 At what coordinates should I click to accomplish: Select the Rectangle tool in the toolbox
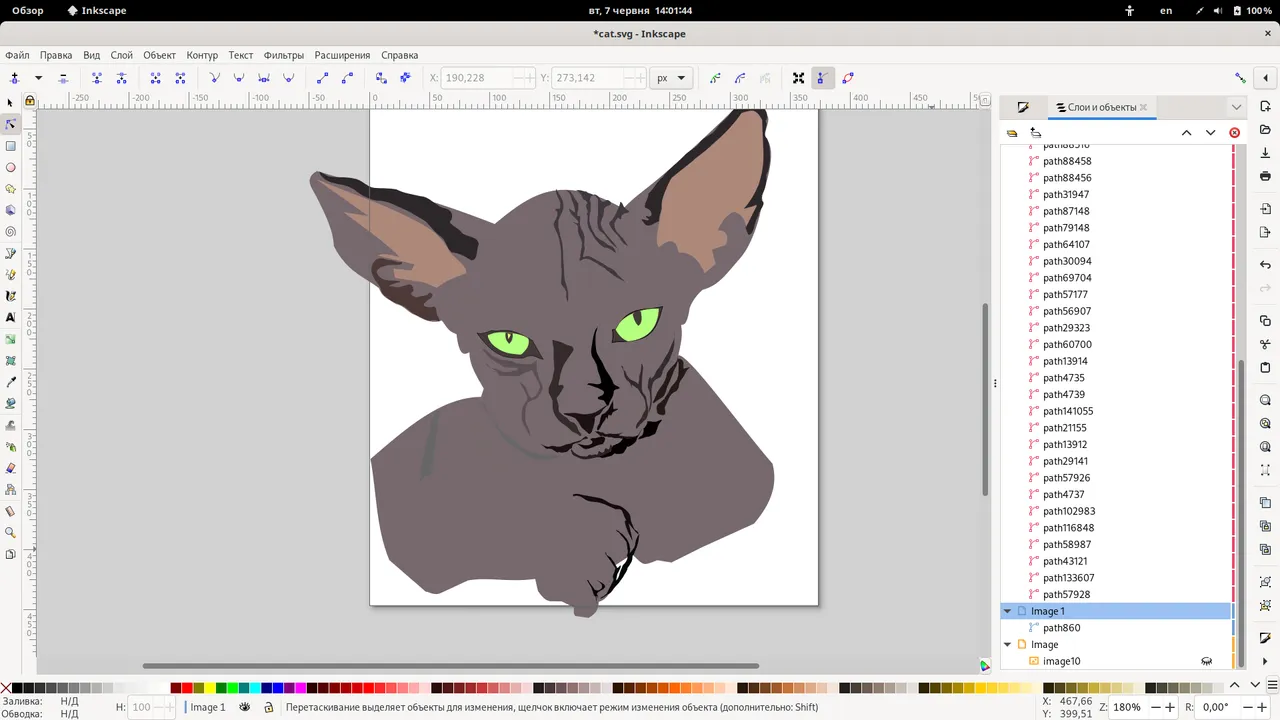11,146
